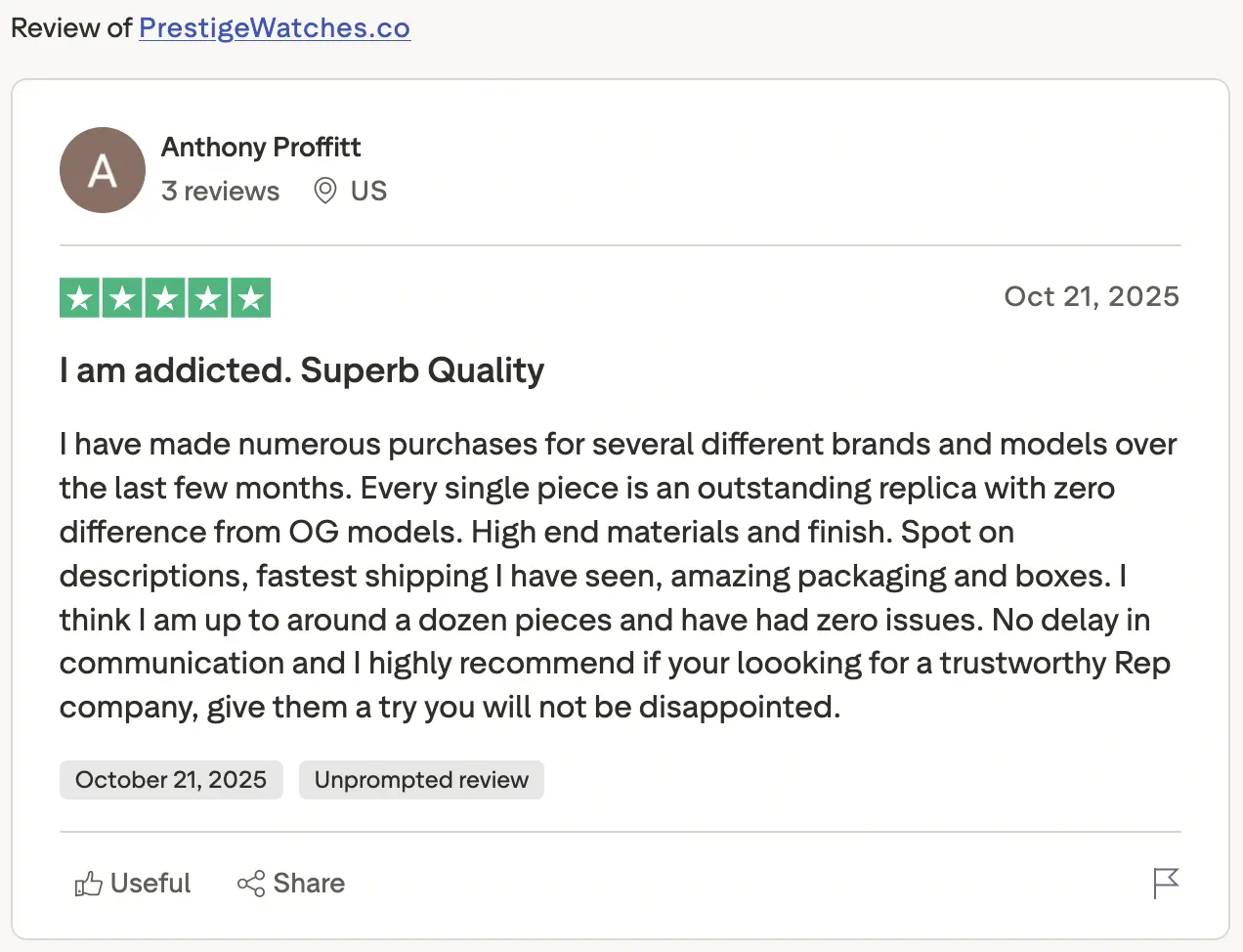Click the fifth green rating star
The image size is (1243, 952).
pyautogui.click(x=250, y=298)
